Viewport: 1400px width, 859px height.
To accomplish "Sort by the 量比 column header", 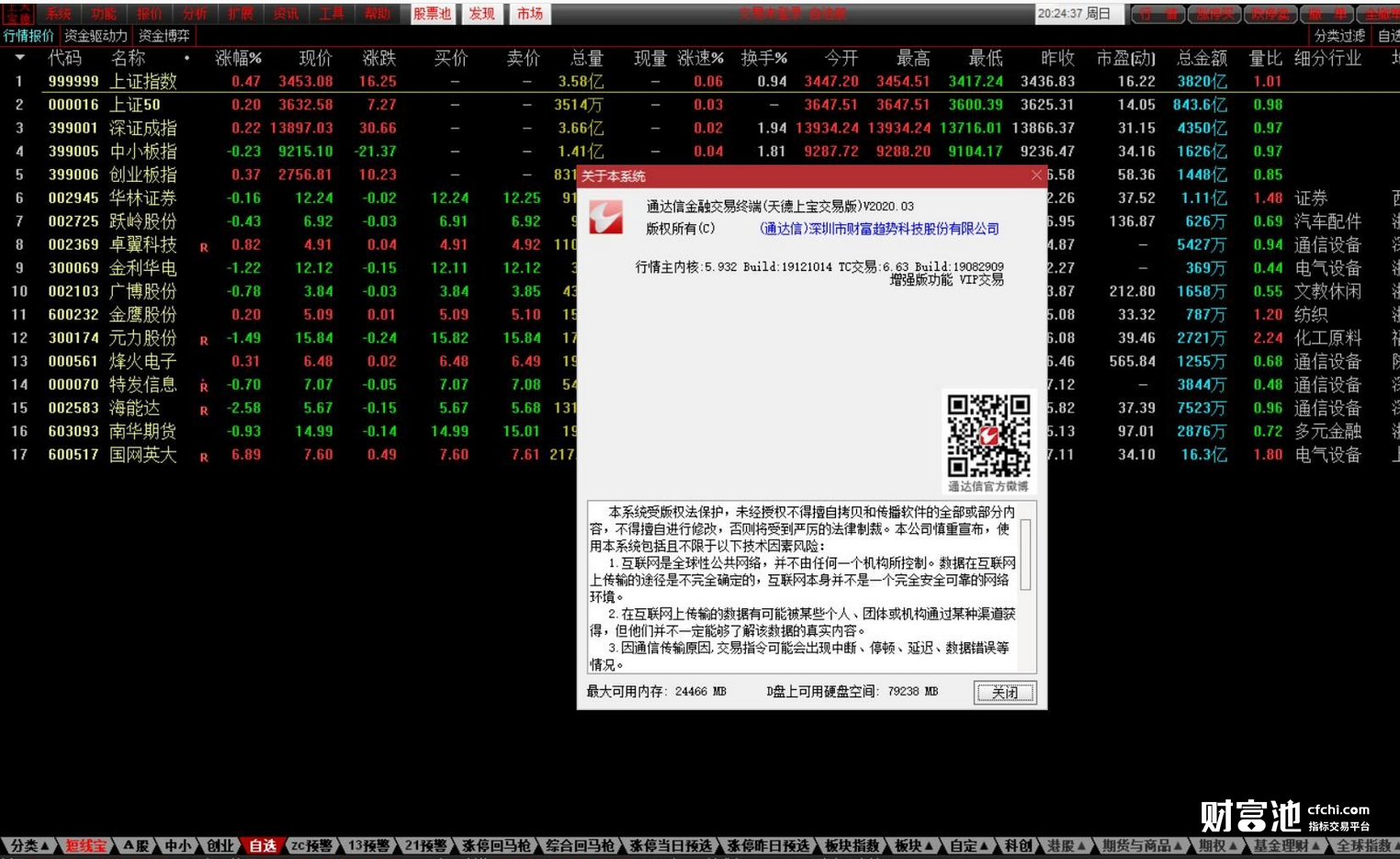I will click(x=1265, y=58).
